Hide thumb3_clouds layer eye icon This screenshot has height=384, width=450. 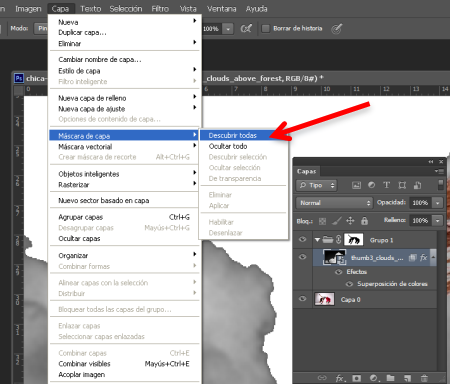(x=302, y=257)
